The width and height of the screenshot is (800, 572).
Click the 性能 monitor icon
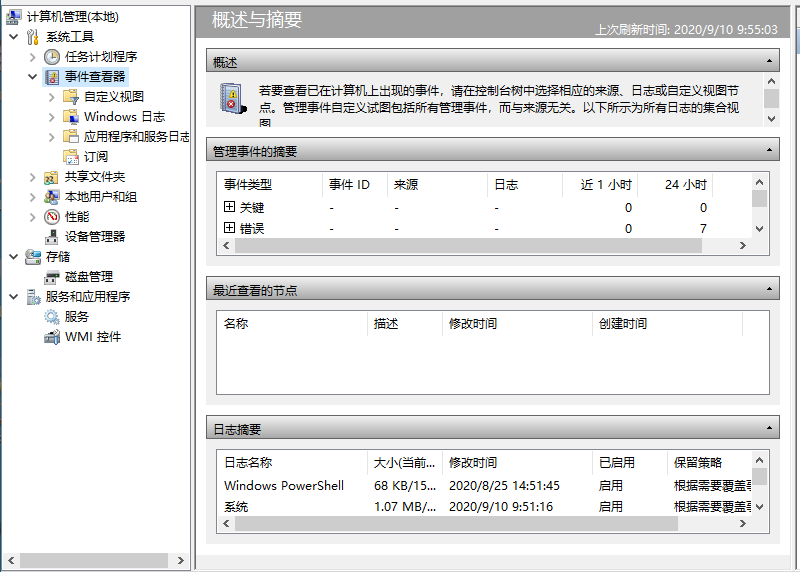52,217
